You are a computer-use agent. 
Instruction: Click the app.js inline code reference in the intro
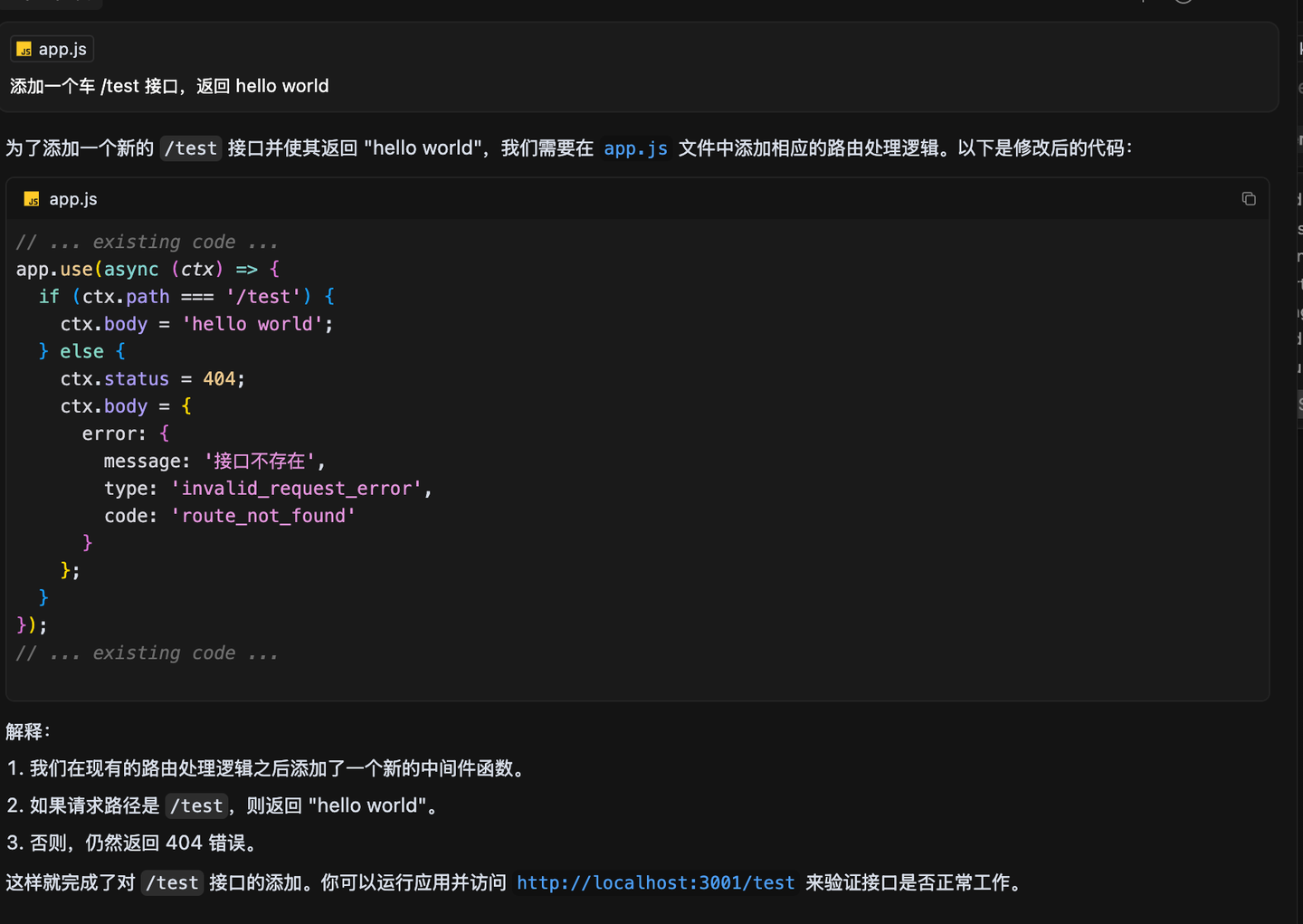[x=635, y=148]
